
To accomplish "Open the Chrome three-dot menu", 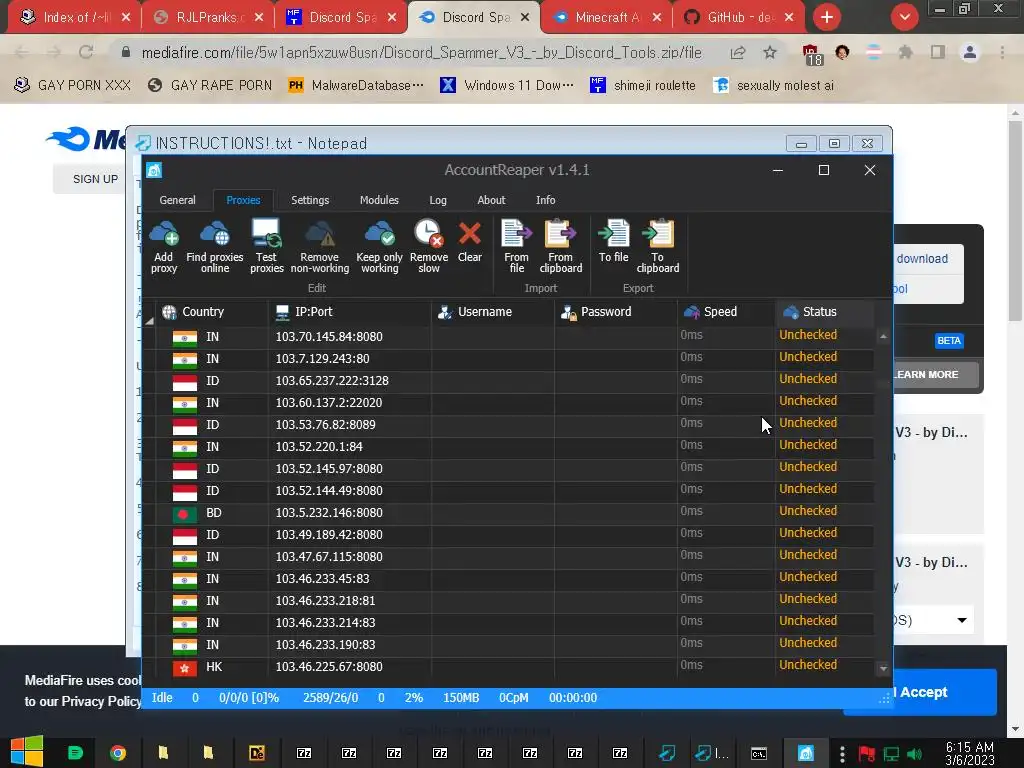I will [1002, 52].
